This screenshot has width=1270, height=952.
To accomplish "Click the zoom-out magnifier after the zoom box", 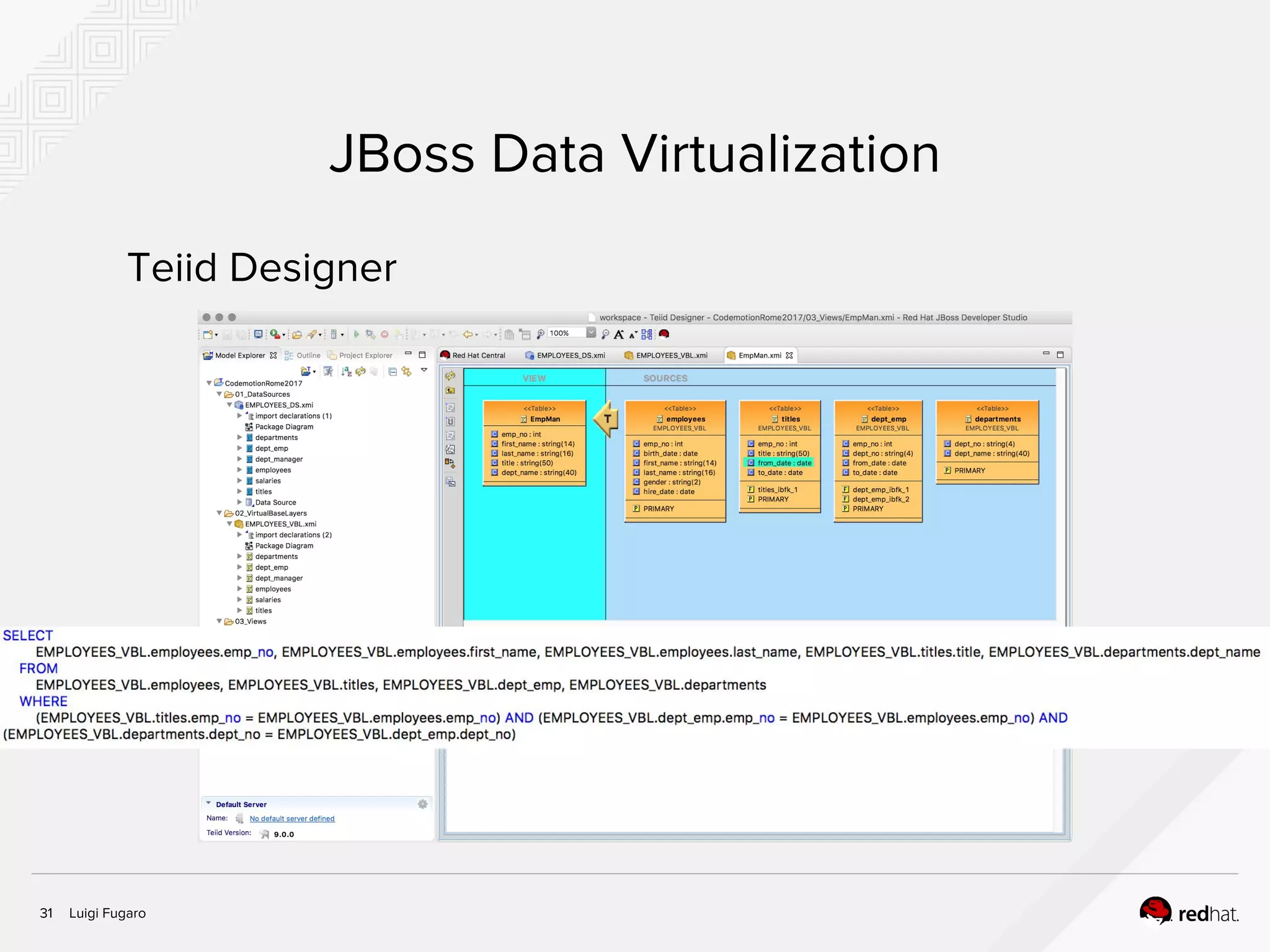I will (x=605, y=334).
